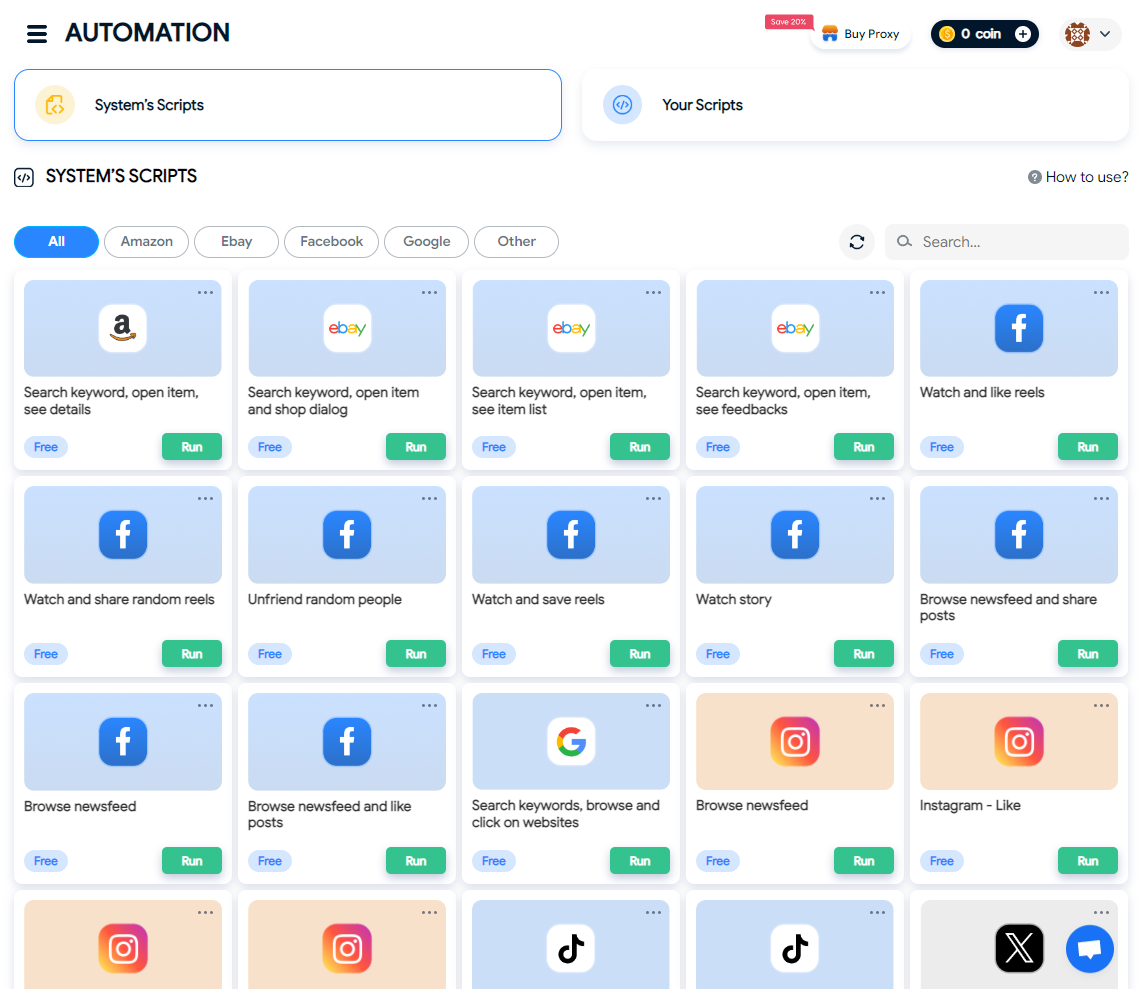The width and height of the screenshot is (1138, 989).
Task: Open three-dot menu on 'see feedbacks' eBay card
Action: click(877, 292)
